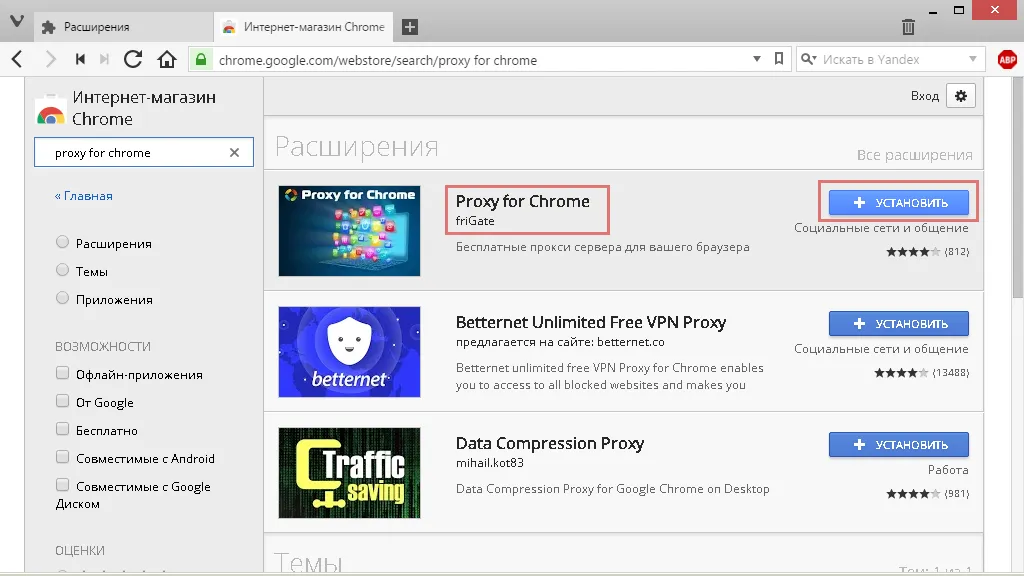Click the search engine magnifier icon
This screenshot has height=576, width=1024.
[x=808, y=59]
